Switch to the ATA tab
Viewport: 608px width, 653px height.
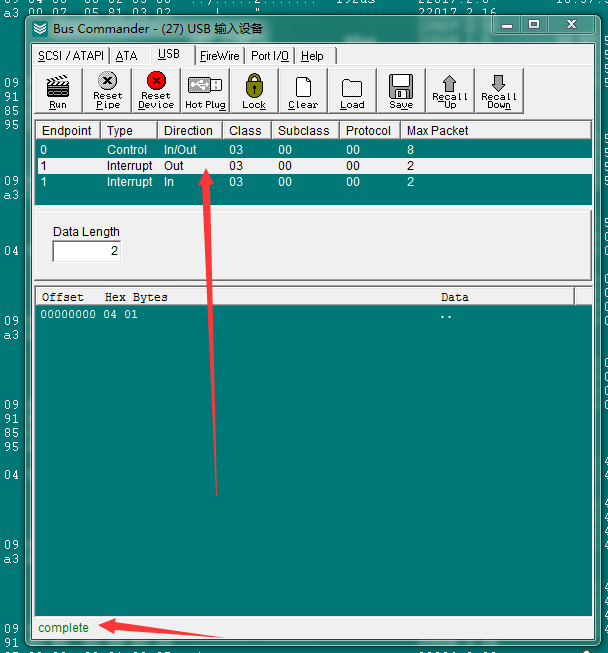tap(126, 56)
